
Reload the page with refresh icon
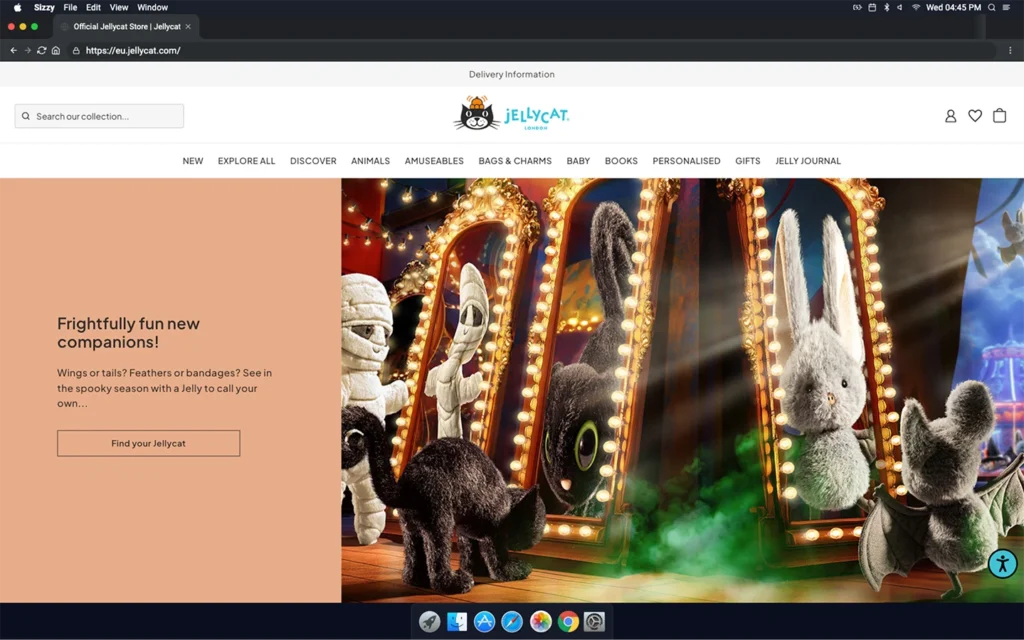click(41, 50)
